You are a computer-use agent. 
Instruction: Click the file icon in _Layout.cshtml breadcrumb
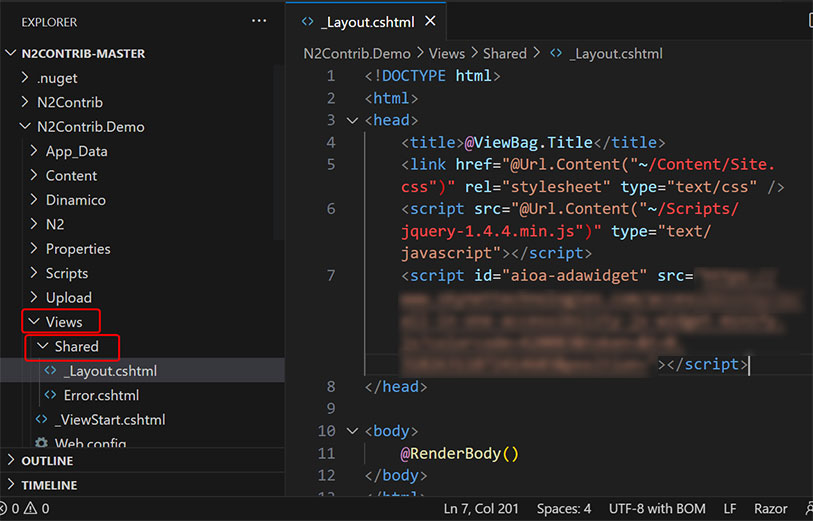556,54
